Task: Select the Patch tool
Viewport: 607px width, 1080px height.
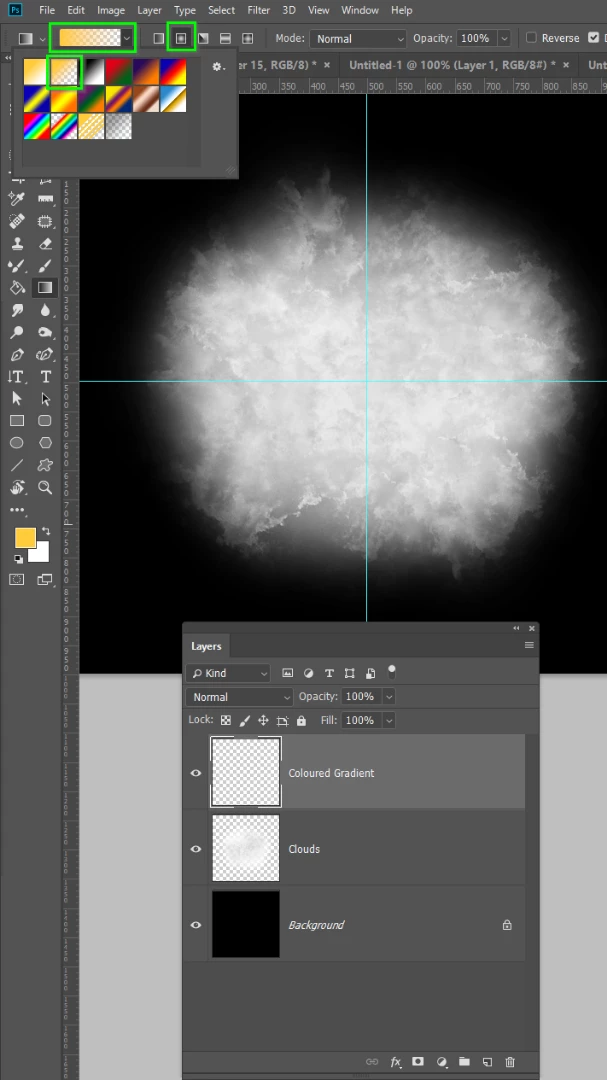Action: tap(45, 222)
